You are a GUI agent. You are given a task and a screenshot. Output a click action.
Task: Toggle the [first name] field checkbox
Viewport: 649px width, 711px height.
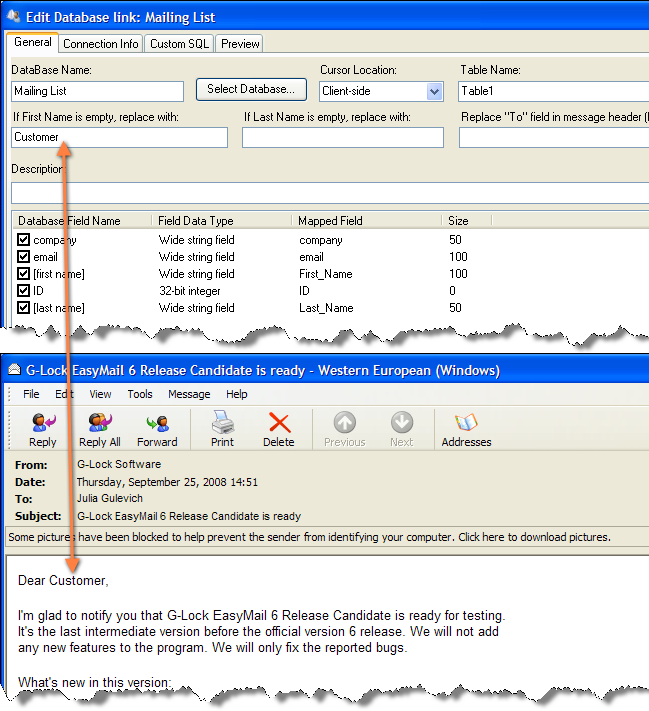coord(24,273)
